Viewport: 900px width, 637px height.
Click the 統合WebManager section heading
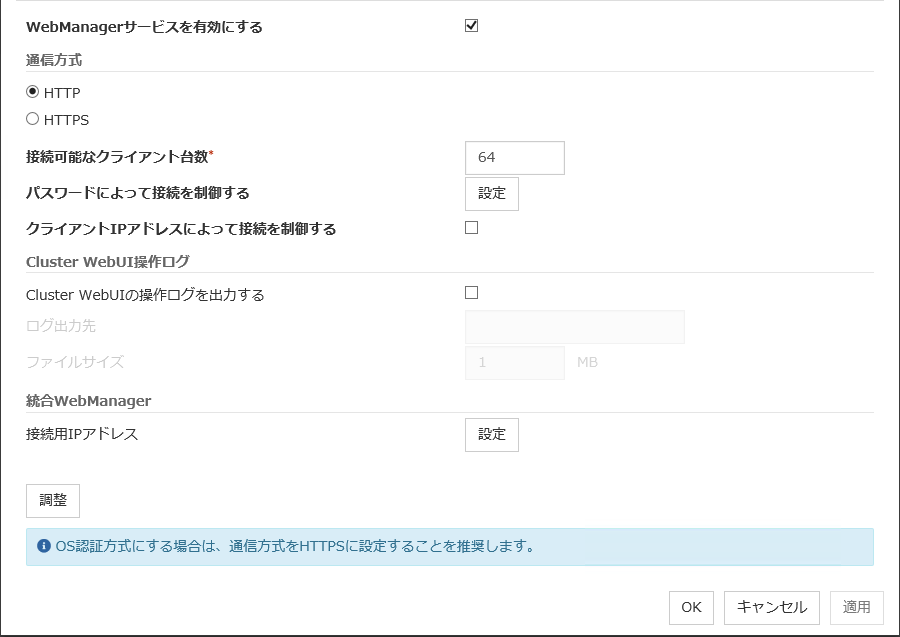pos(89,401)
